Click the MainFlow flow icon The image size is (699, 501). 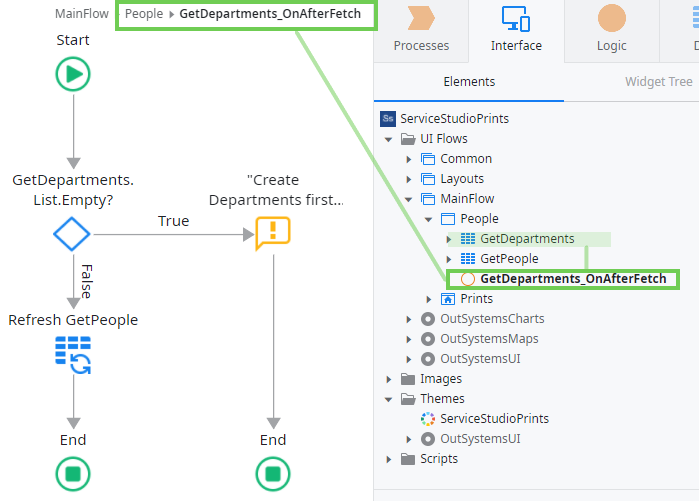428,199
